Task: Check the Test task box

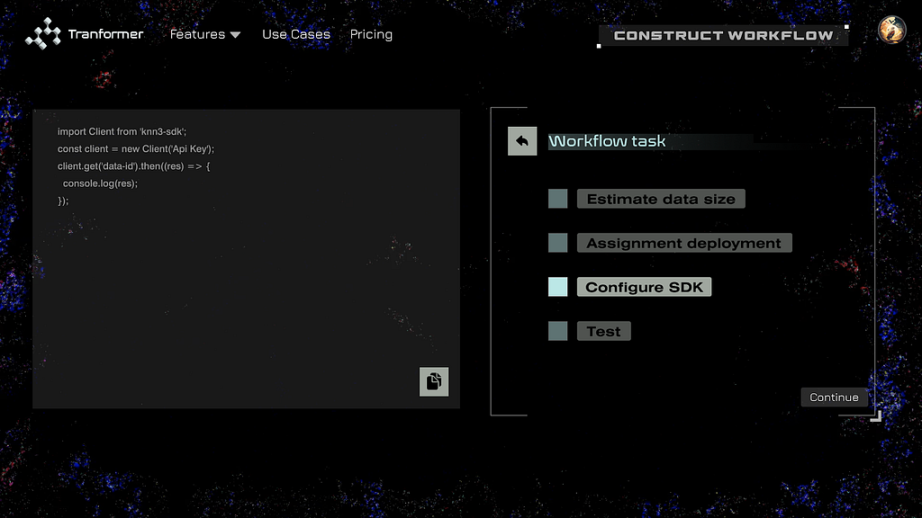Action: 558,331
